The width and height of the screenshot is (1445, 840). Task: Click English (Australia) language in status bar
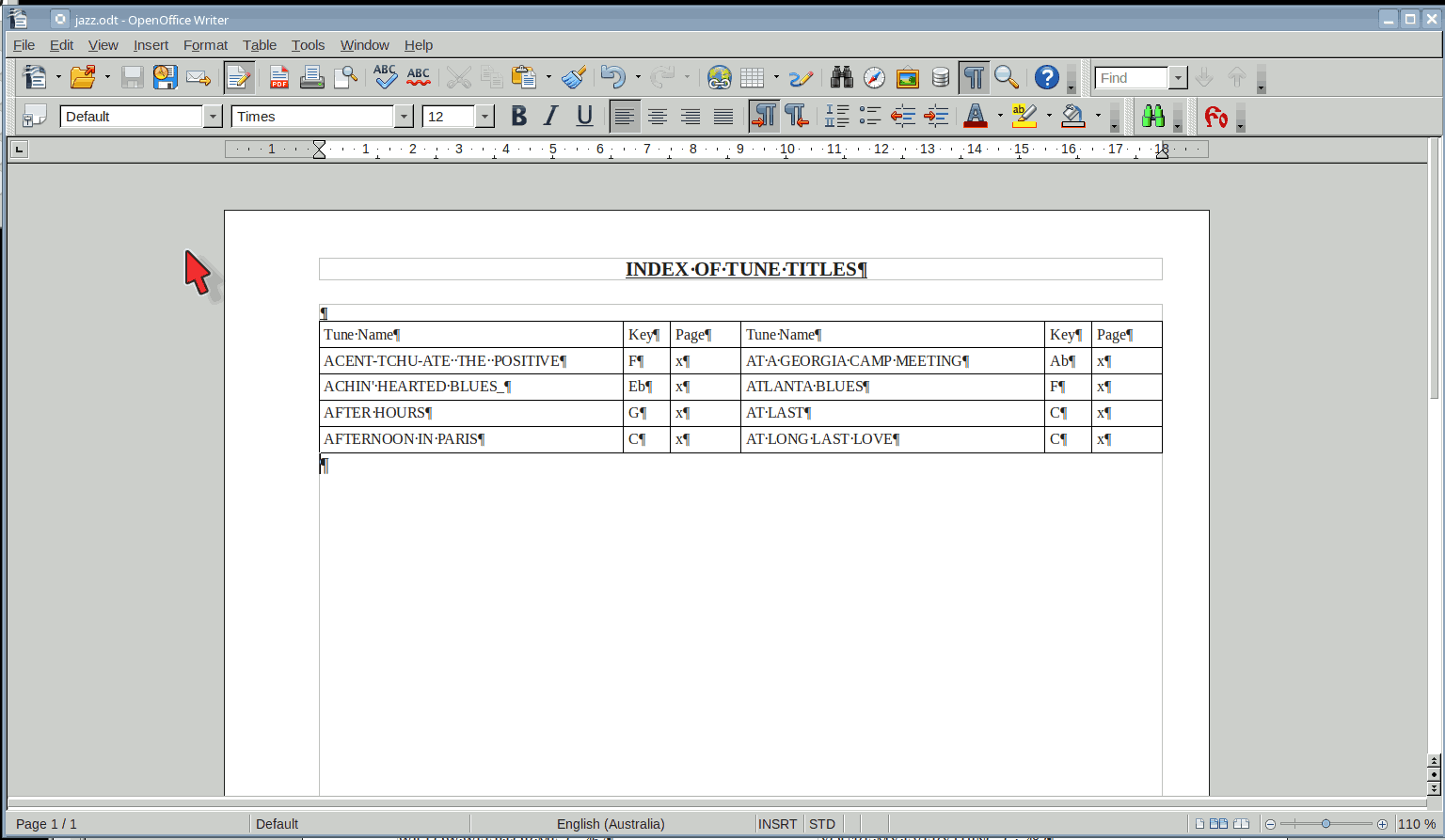click(x=611, y=823)
